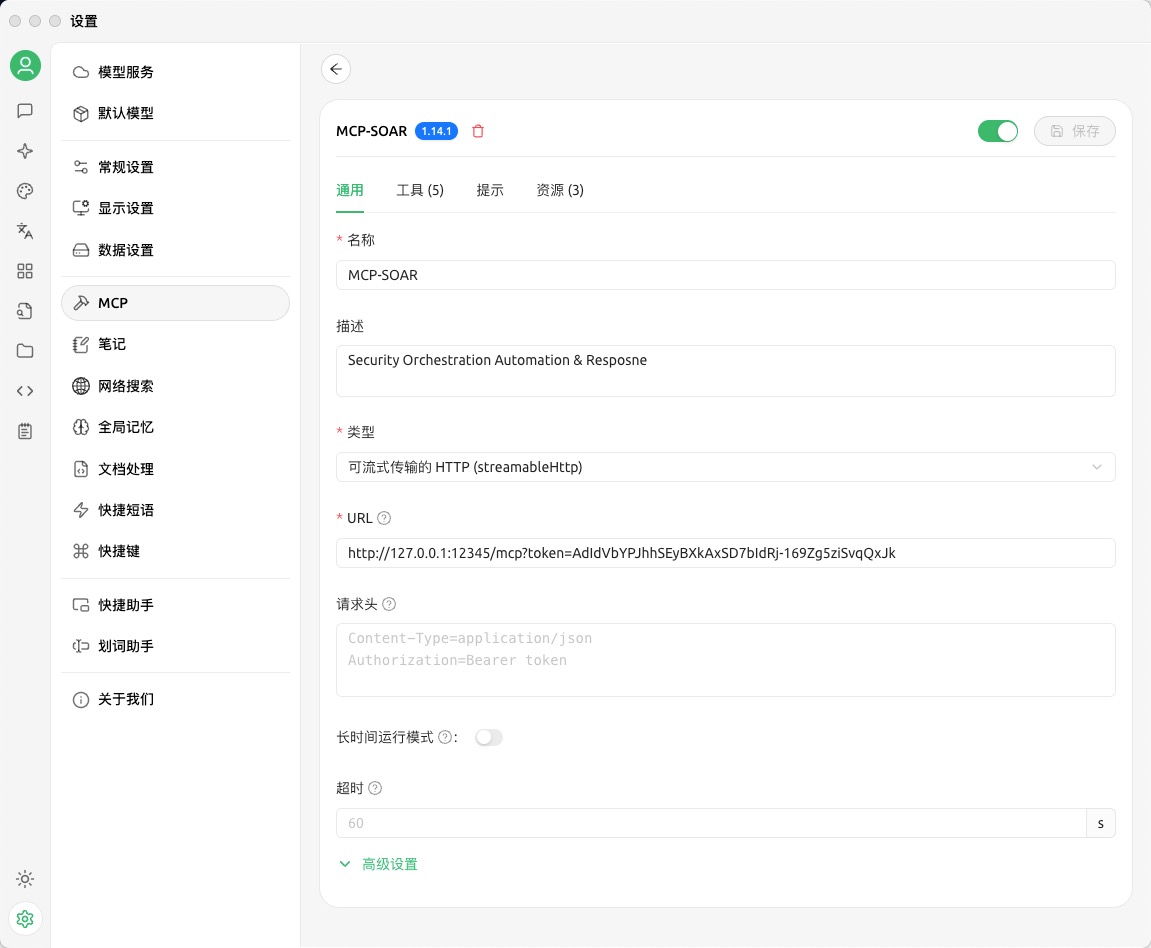Click the URL help question icon

click(x=384, y=518)
